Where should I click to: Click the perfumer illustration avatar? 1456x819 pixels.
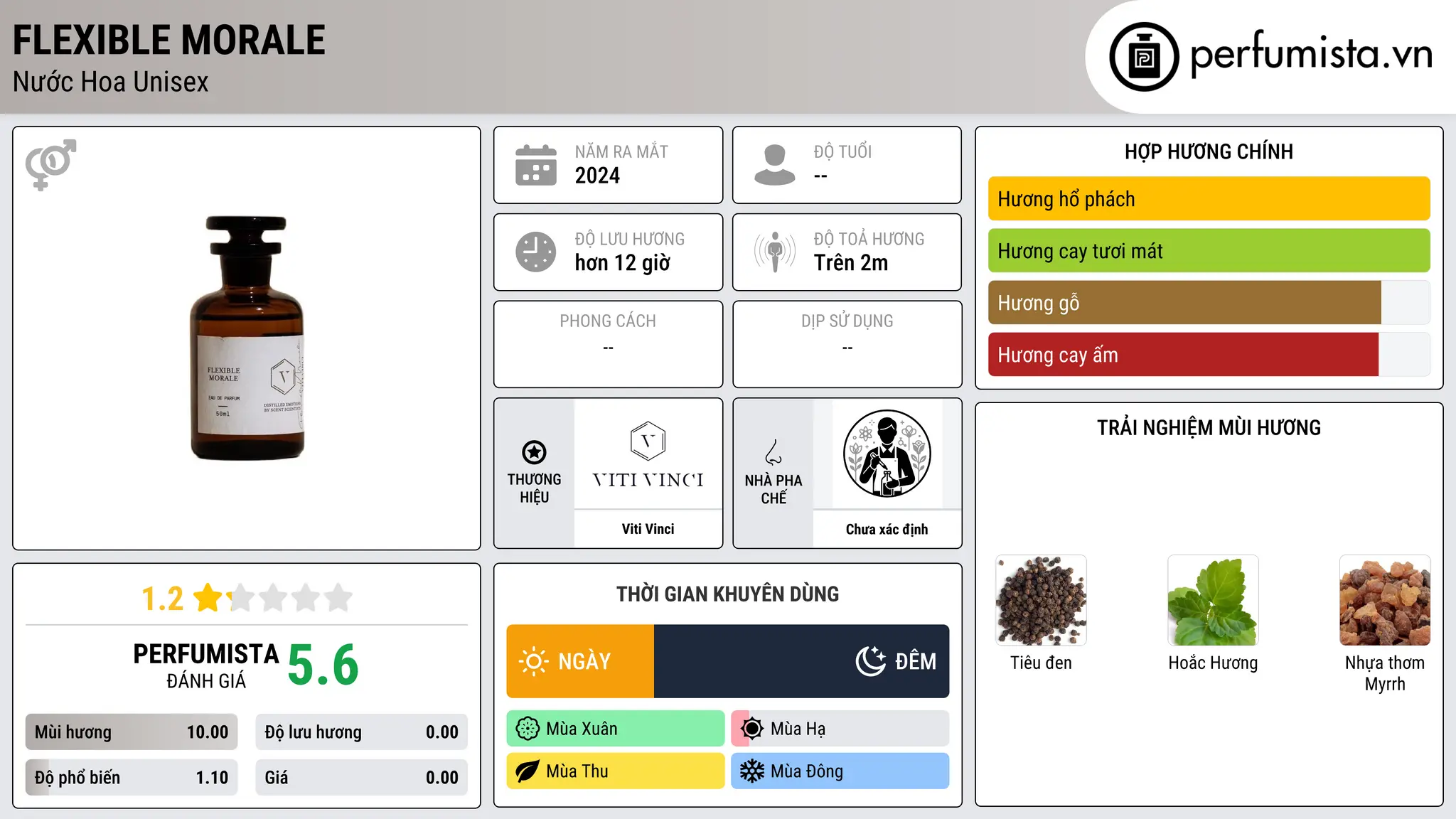(x=887, y=454)
